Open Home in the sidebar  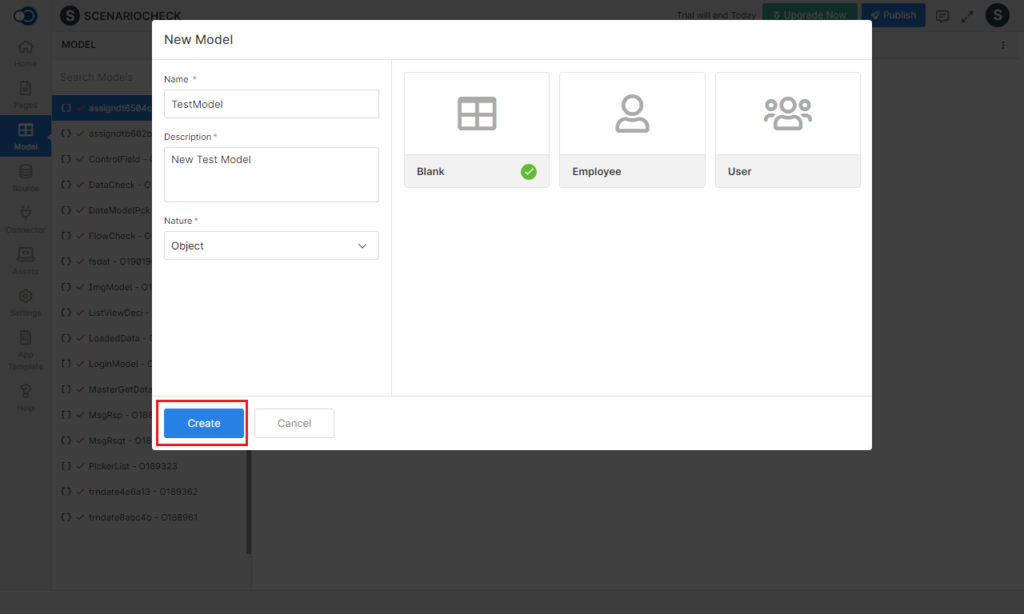point(25,54)
